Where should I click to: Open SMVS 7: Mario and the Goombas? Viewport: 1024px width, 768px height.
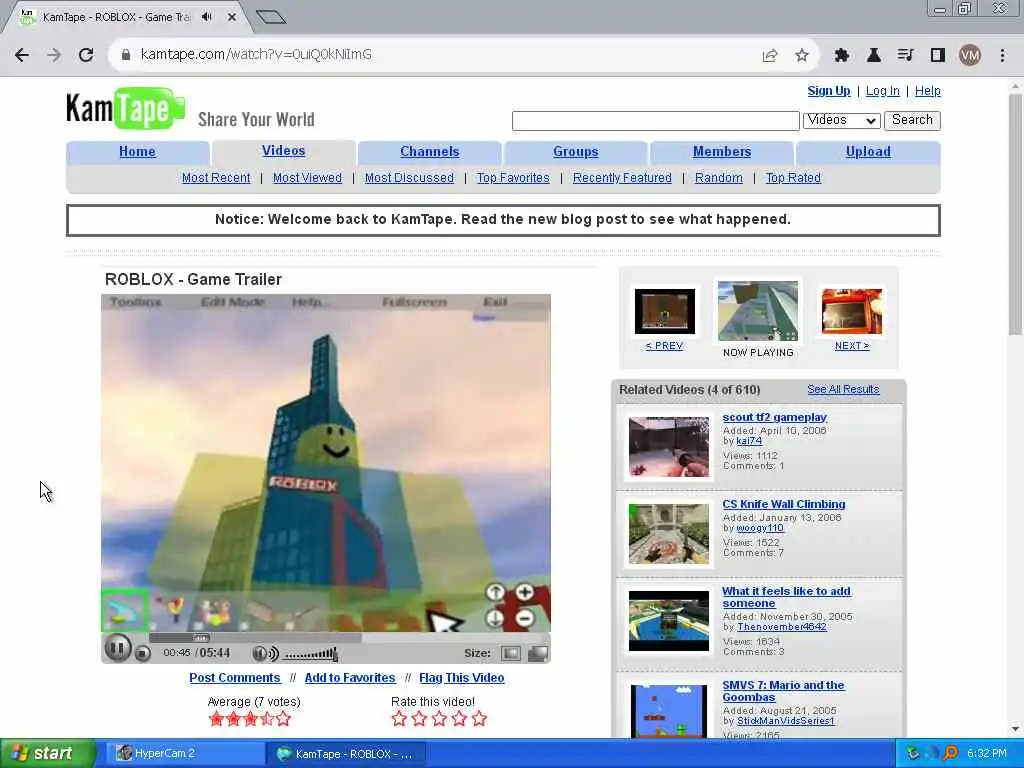tap(783, 691)
